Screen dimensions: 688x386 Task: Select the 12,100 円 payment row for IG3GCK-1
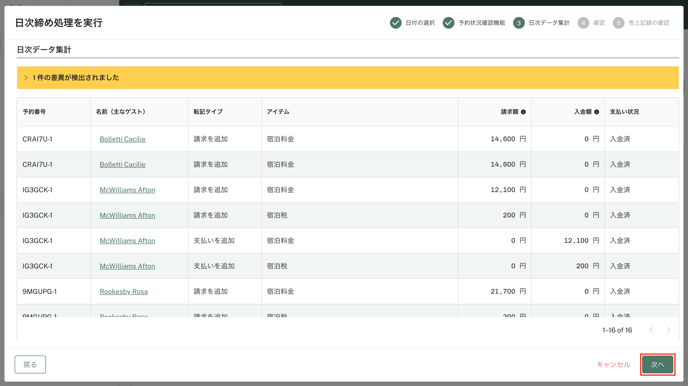[348, 241]
